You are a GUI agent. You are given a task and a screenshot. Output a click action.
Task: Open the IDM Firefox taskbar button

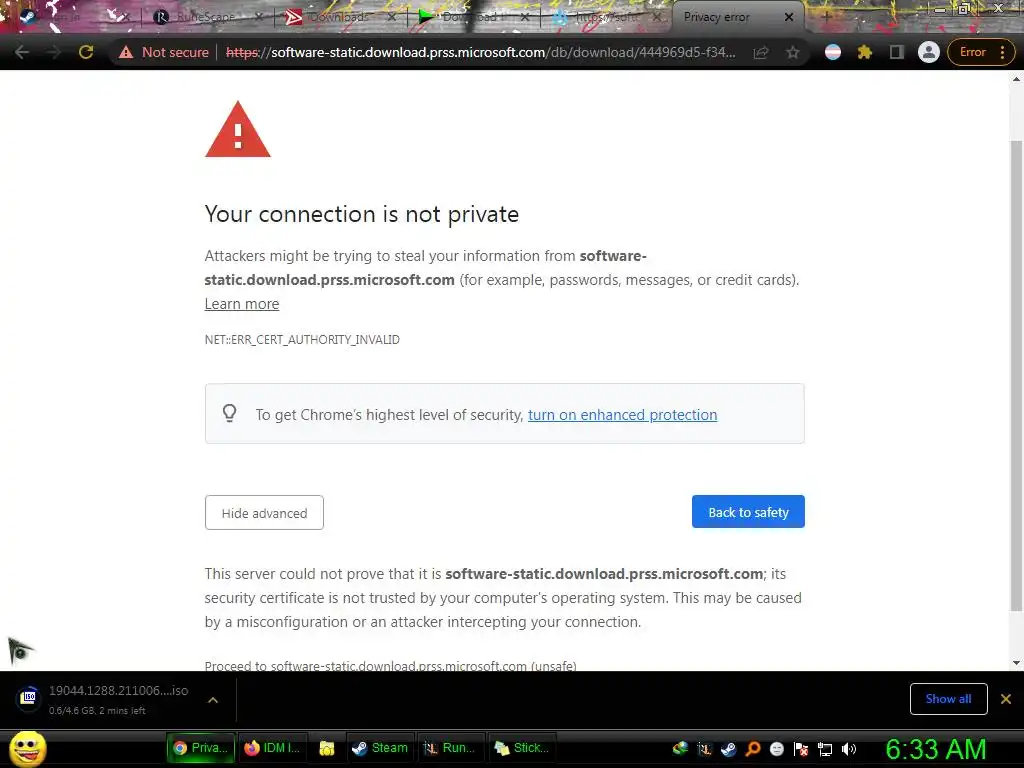(x=272, y=748)
